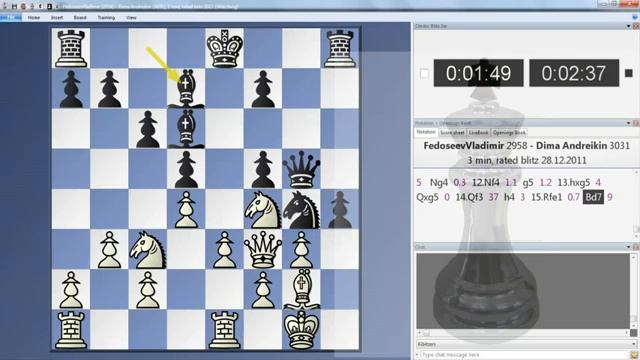Select the rook on a8

pos(71,48)
